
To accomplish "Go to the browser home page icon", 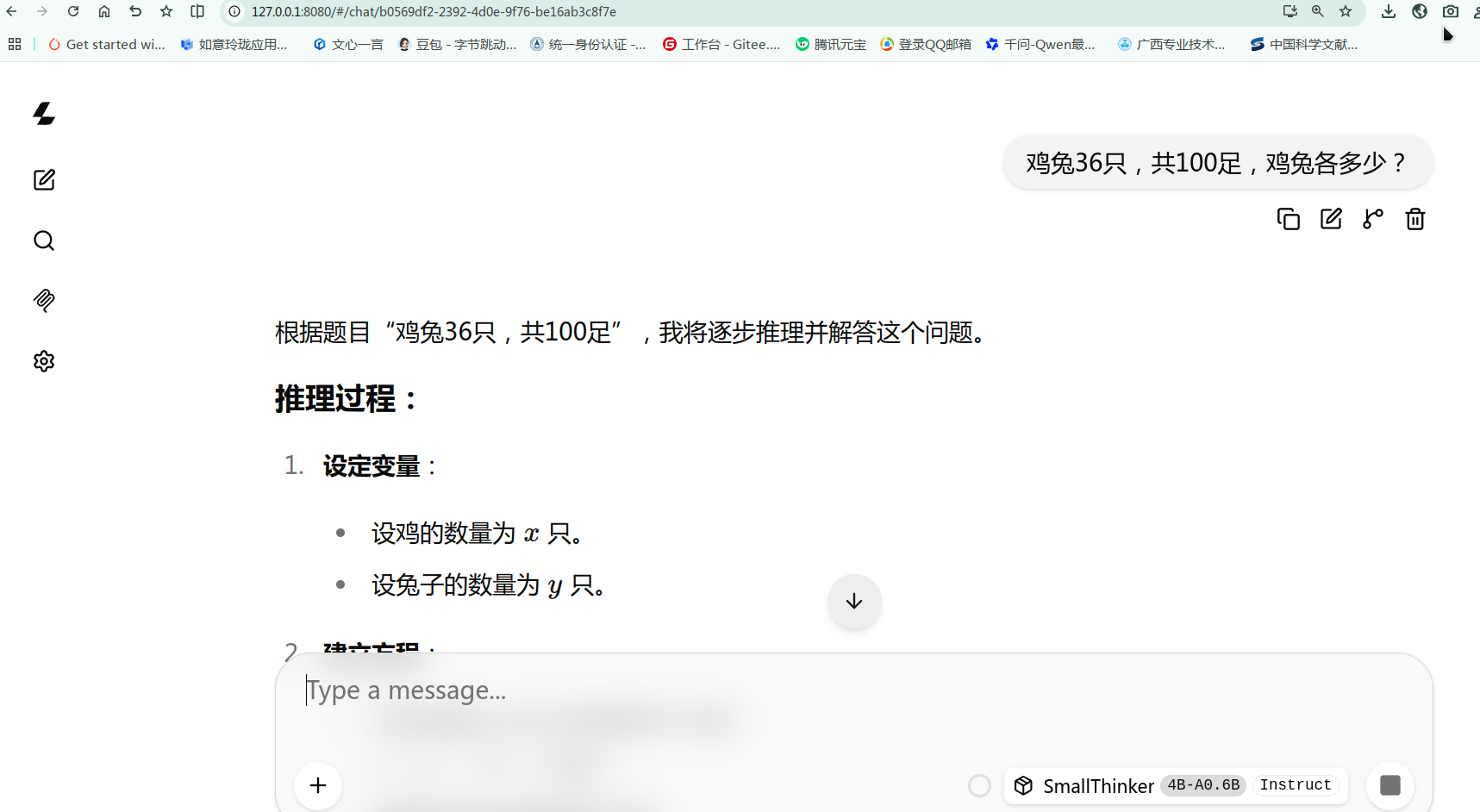I will (104, 11).
